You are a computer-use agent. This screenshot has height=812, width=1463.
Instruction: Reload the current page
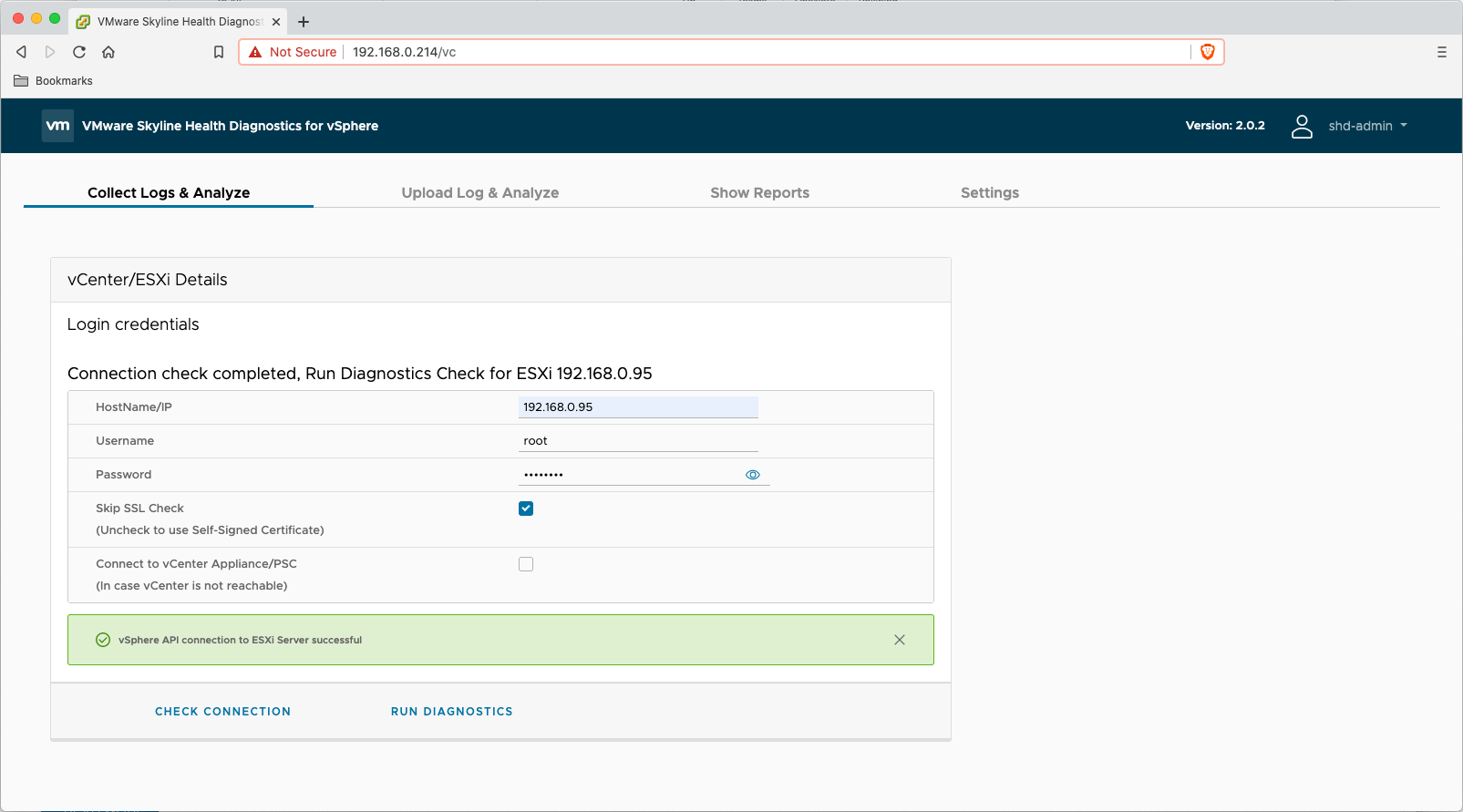click(79, 52)
